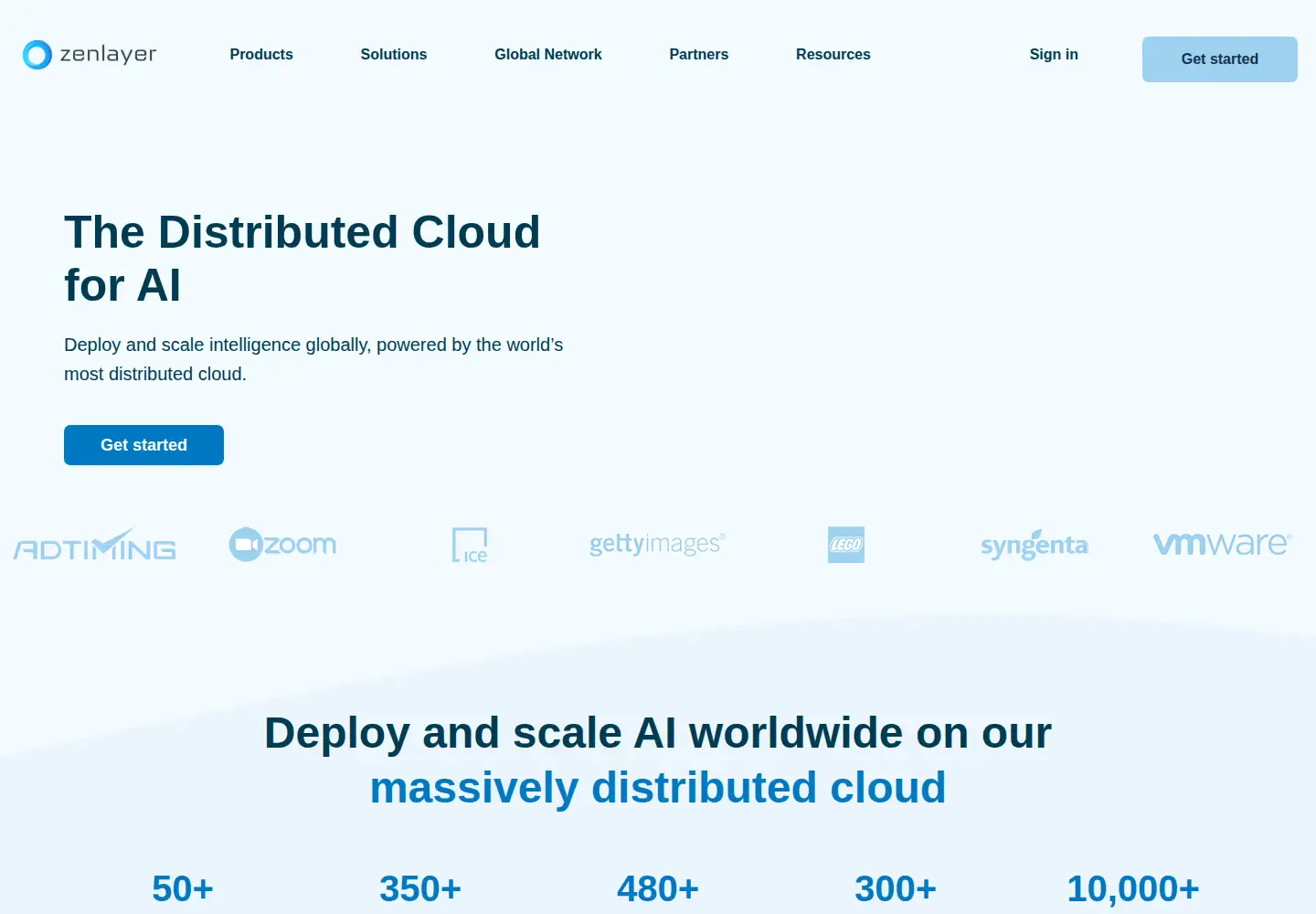This screenshot has height=914, width=1316.
Task: Click Get started below the hero text
Action: [143, 445]
